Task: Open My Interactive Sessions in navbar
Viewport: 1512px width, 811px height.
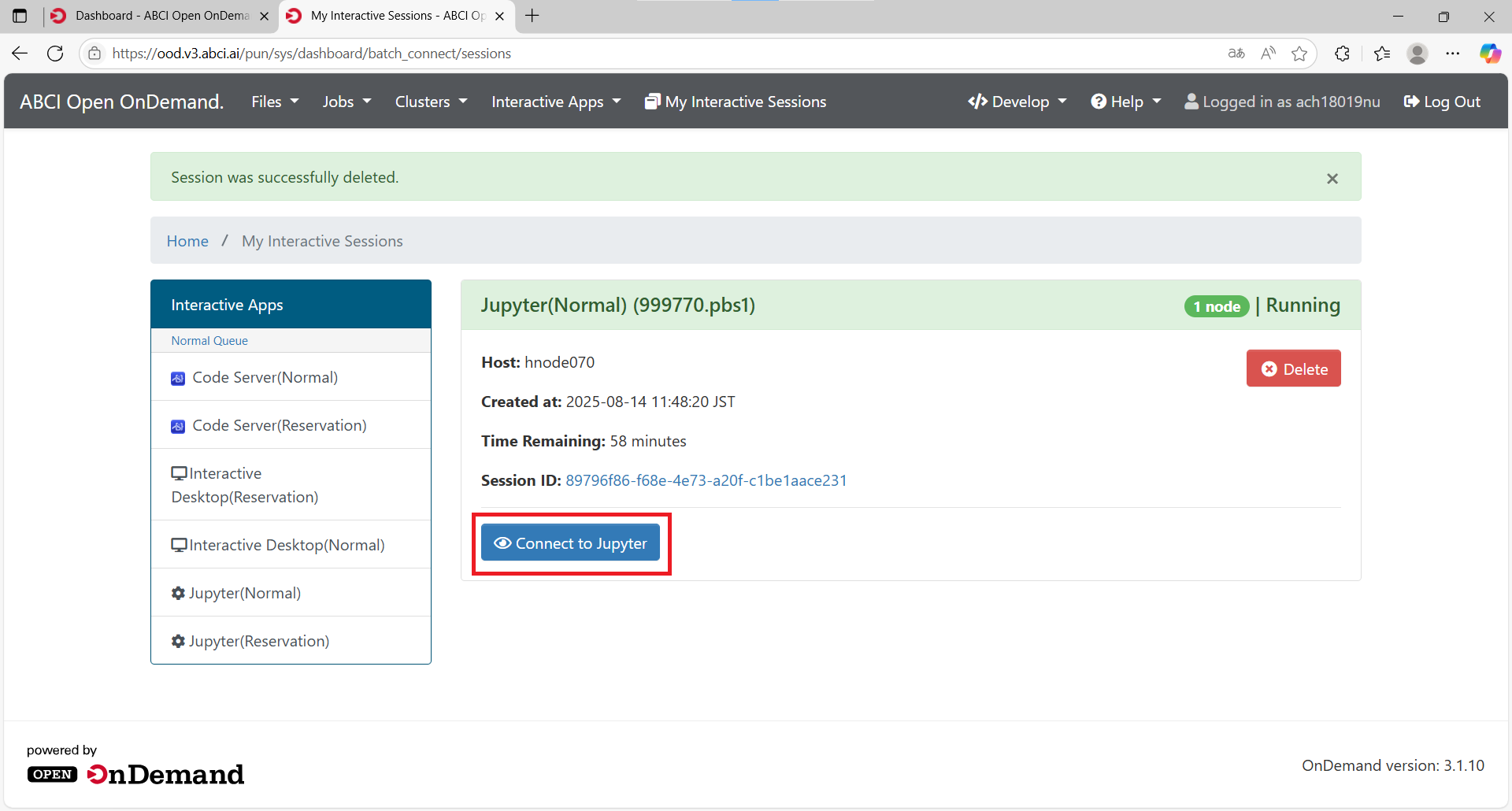Action: coord(736,102)
